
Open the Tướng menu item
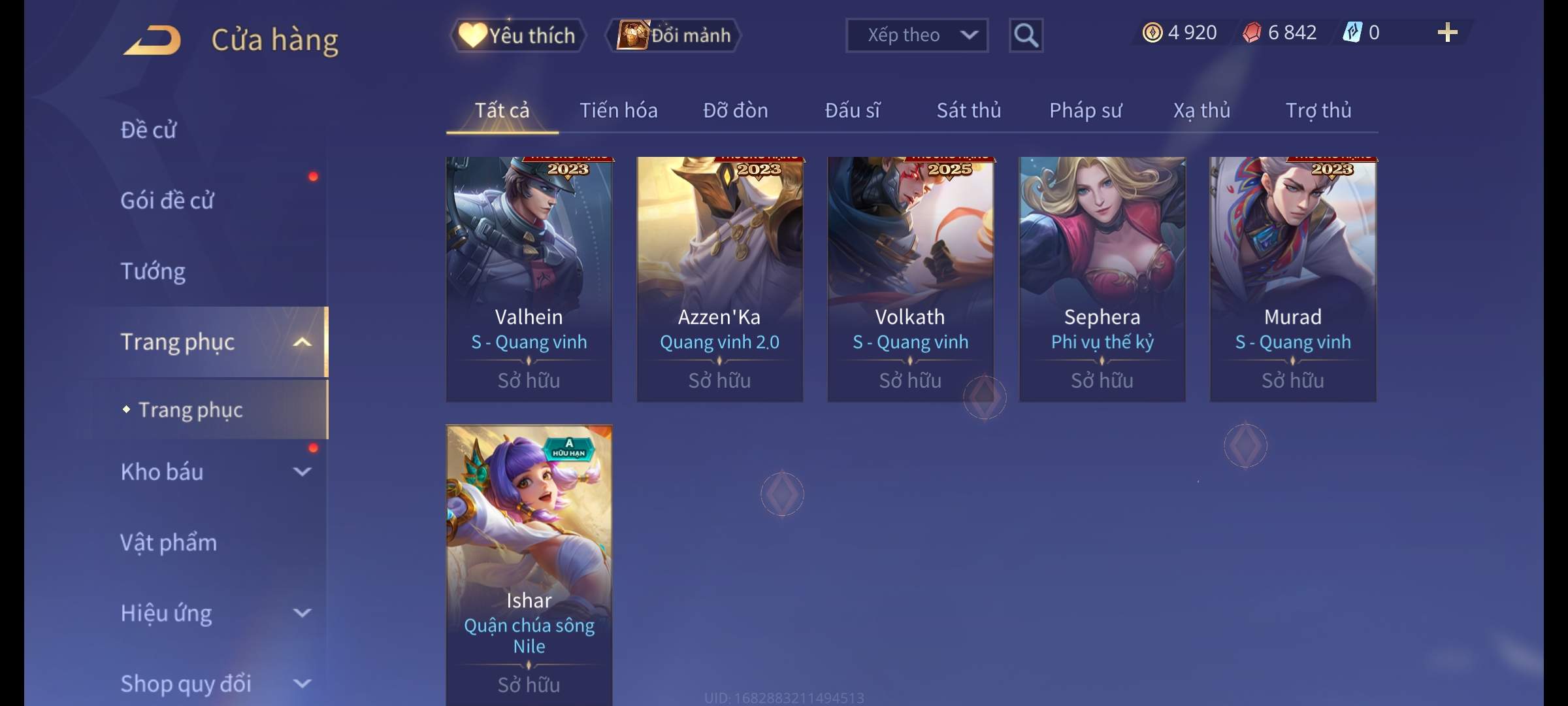(153, 271)
